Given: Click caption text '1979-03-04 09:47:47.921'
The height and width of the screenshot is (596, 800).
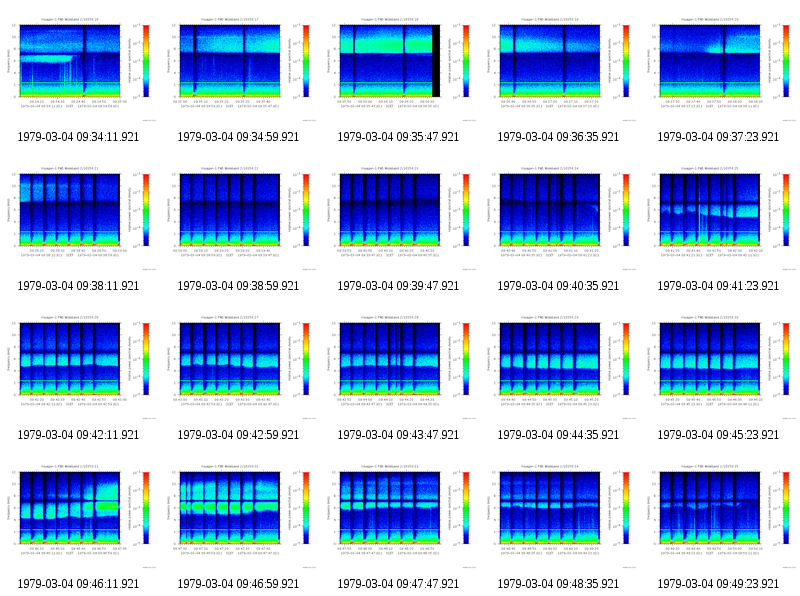Looking at the screenshot, I should [x=398, y=584].
